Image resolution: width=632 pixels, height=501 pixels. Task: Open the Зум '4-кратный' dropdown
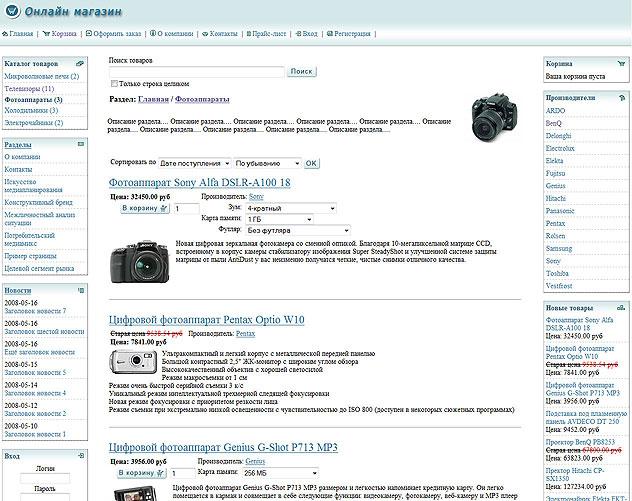coord(291,208)
